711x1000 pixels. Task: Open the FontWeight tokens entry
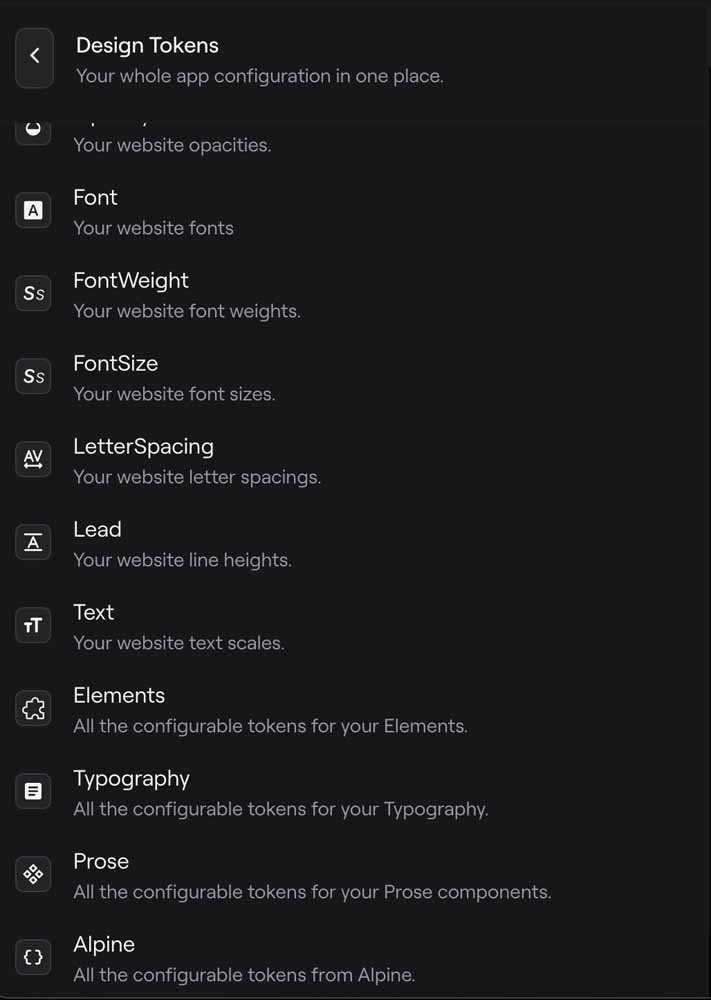(x=131, y=281)
